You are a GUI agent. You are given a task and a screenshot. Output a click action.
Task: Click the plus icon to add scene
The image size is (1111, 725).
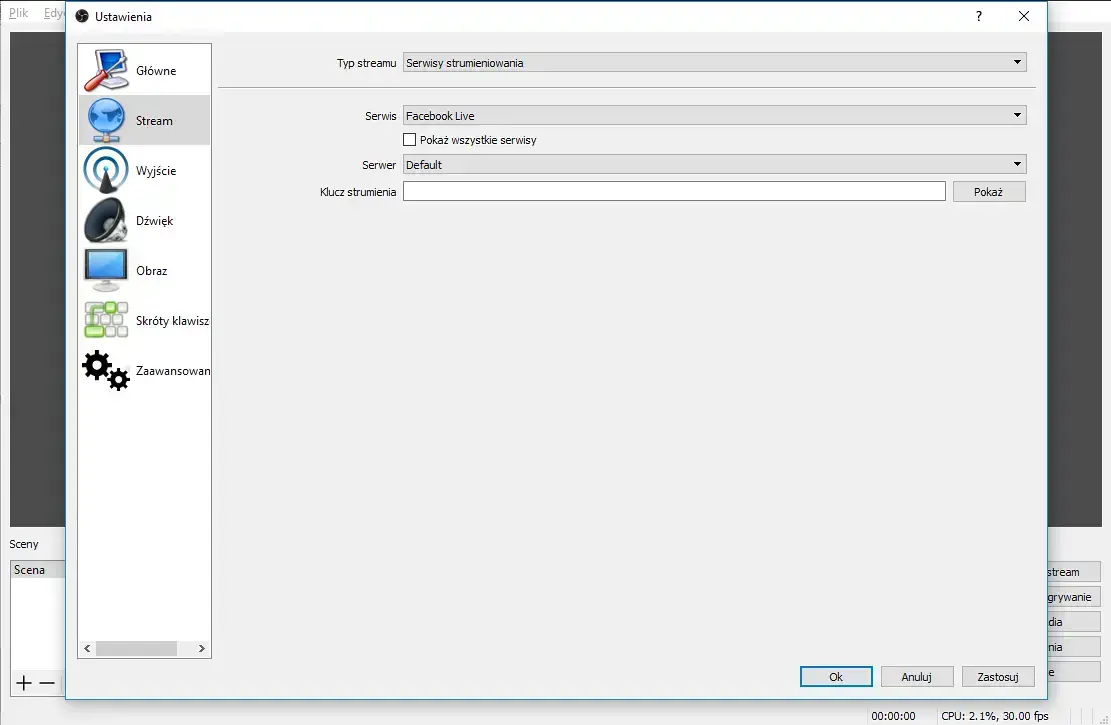point(24,684)
